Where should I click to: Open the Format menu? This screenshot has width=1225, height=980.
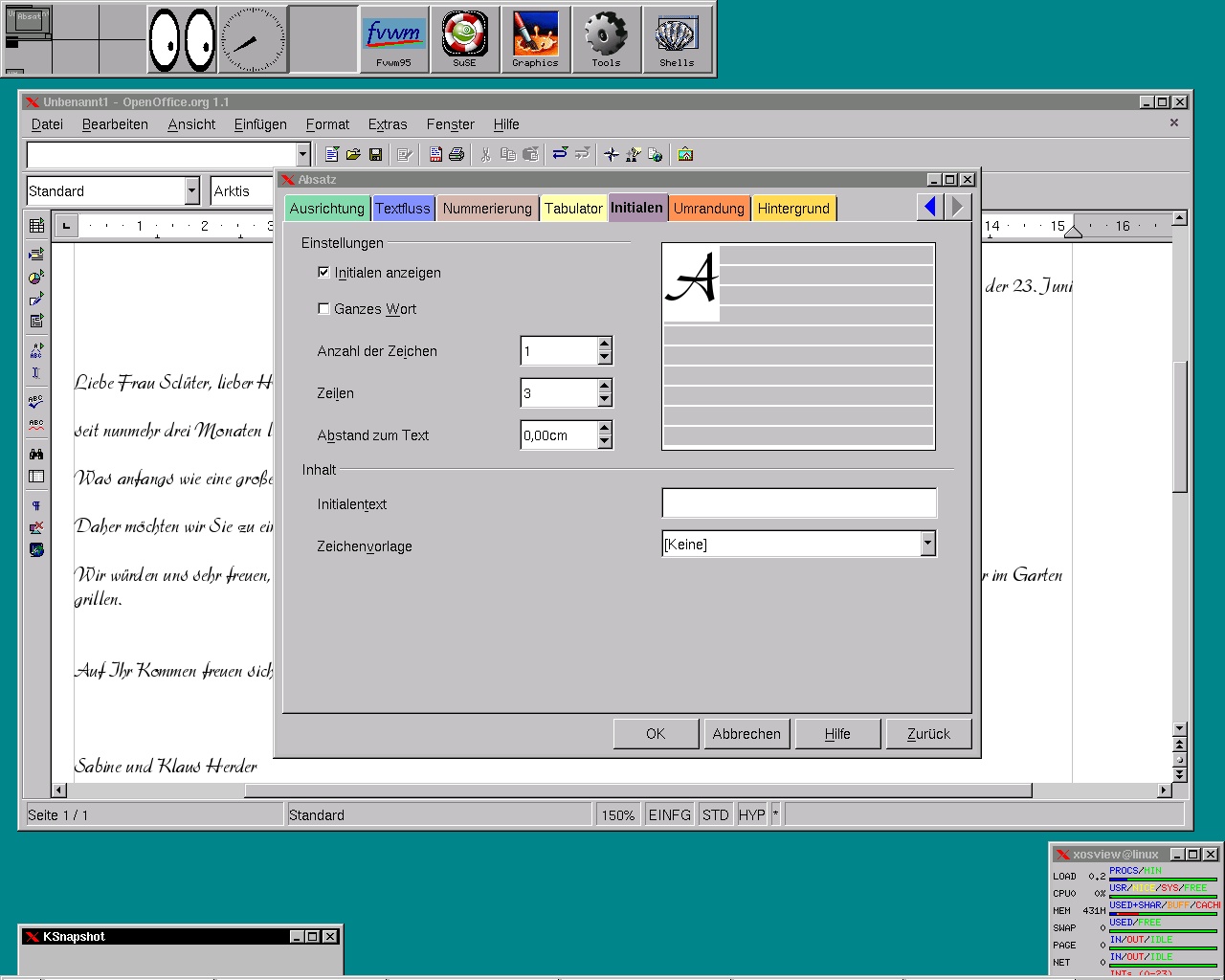click(327, 124)
